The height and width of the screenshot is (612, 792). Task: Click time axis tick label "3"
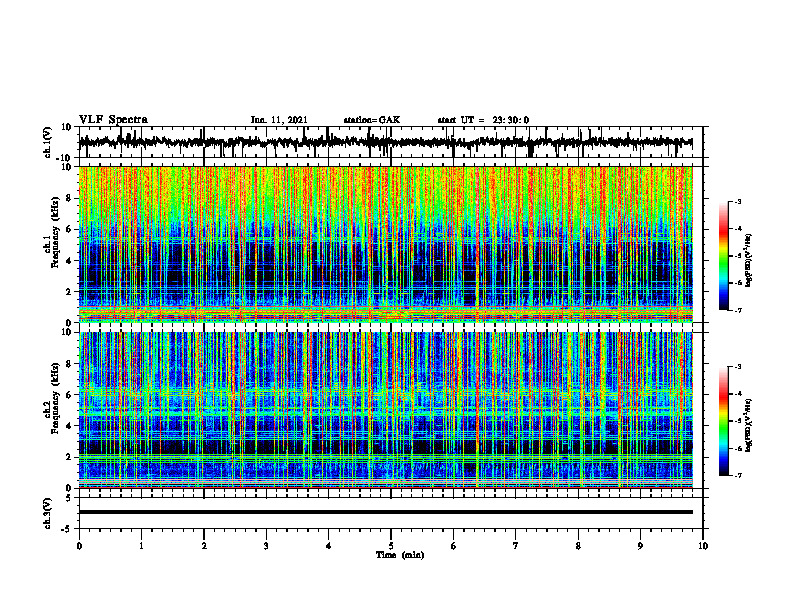266,545
